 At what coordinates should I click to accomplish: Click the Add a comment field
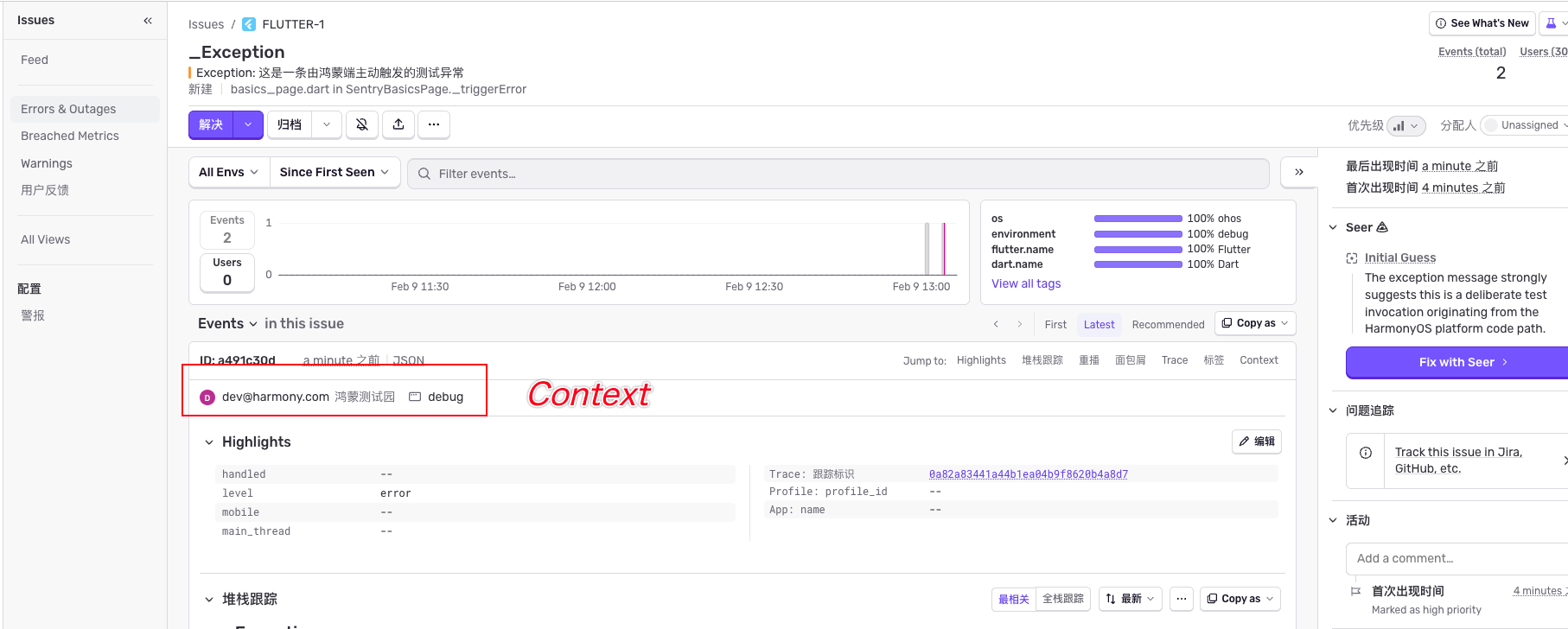pos(1457,558)
